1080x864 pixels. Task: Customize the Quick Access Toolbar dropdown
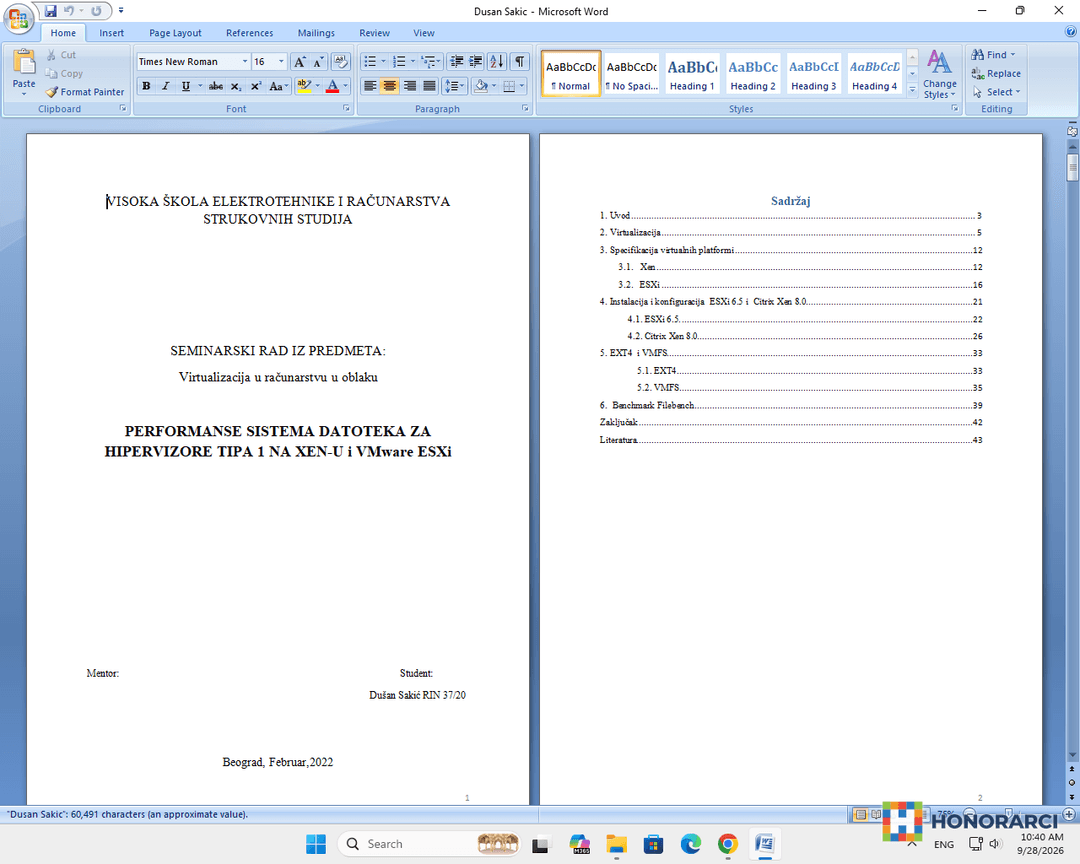click(121, 11)
